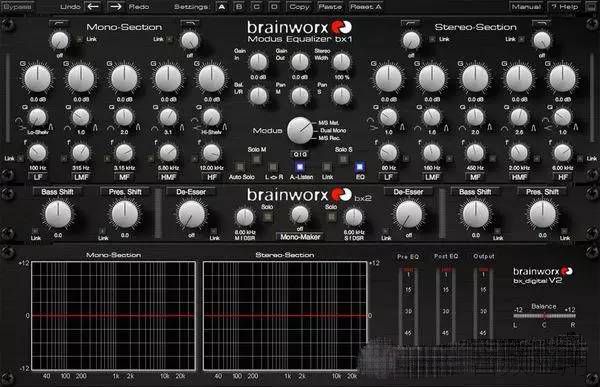This screenshot has height=387, width=600.
Task: Click the Bypass button
Action: click(17, 7)
